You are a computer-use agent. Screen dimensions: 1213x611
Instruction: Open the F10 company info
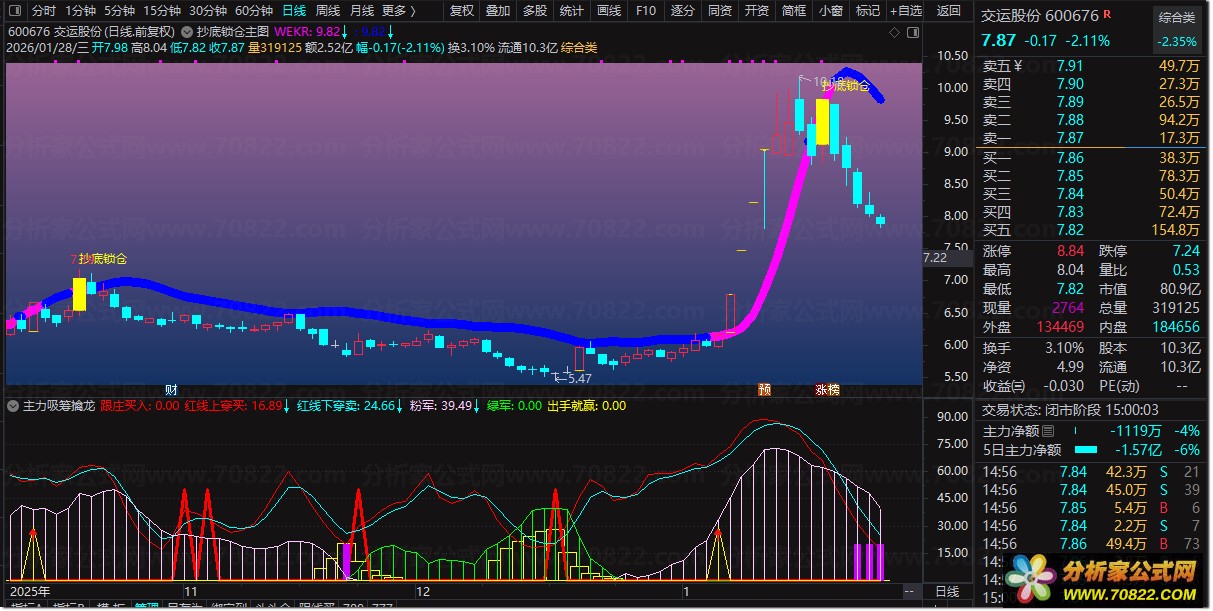645,11
